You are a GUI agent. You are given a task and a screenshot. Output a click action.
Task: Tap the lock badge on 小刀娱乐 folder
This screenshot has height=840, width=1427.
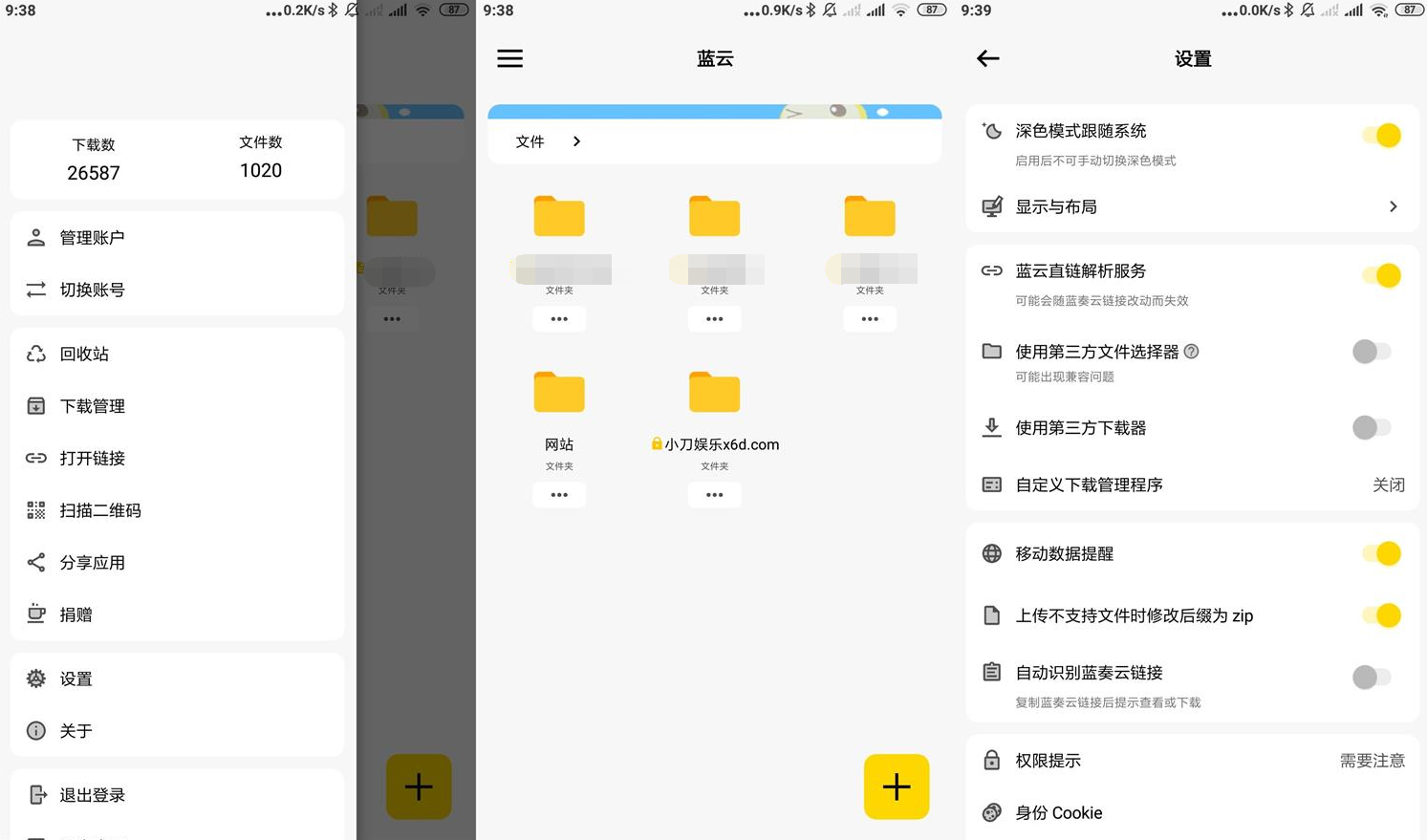click(x=657, y=443)
